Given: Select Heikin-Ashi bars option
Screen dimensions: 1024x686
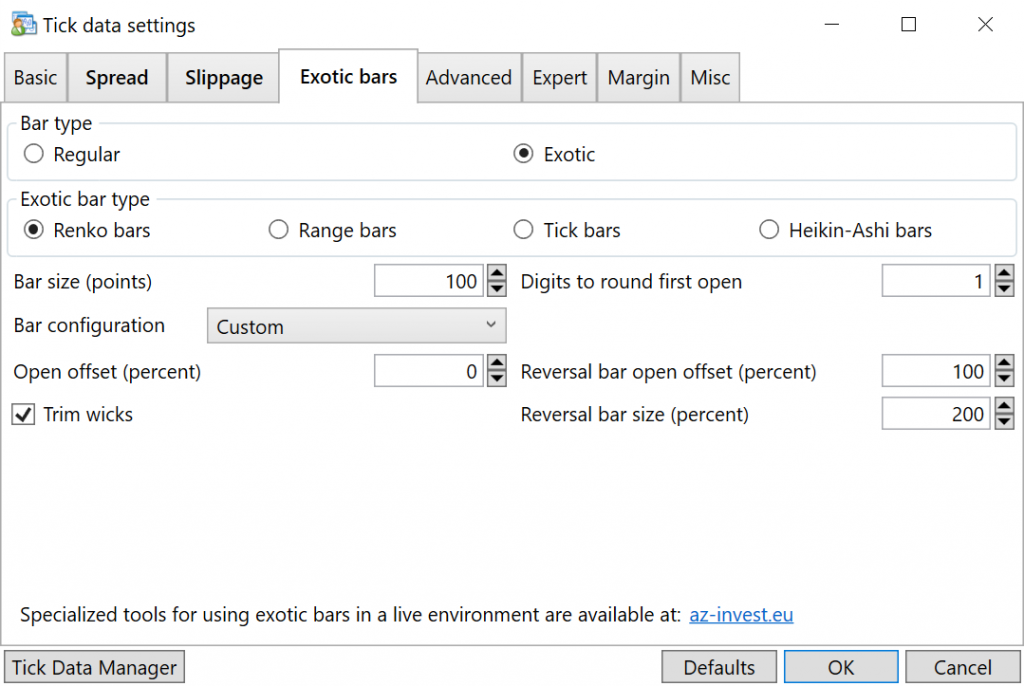Looking at the screenshot, I should [769, 230].
